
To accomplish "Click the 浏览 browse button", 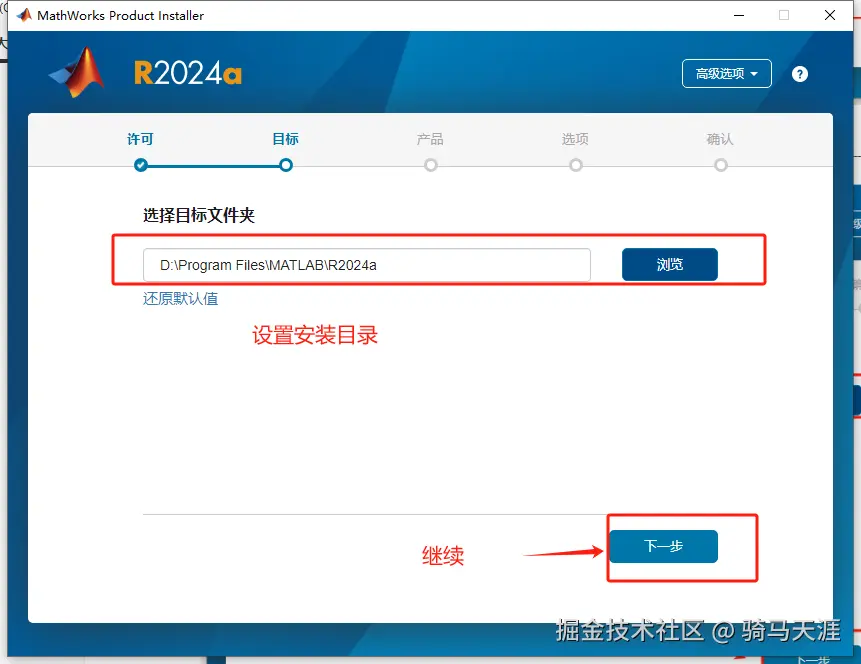I will 670,265.
